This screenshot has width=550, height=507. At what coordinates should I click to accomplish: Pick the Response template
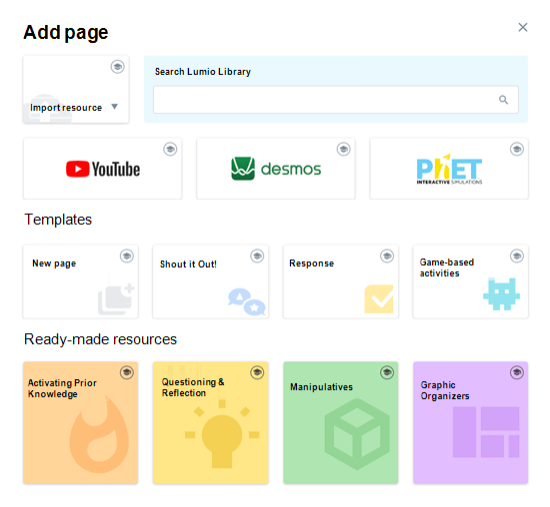(x=341, y=282)
